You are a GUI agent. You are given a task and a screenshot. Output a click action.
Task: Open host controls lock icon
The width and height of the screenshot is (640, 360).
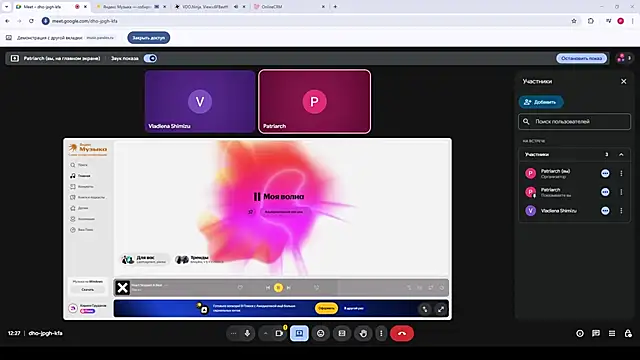point(628,333)
